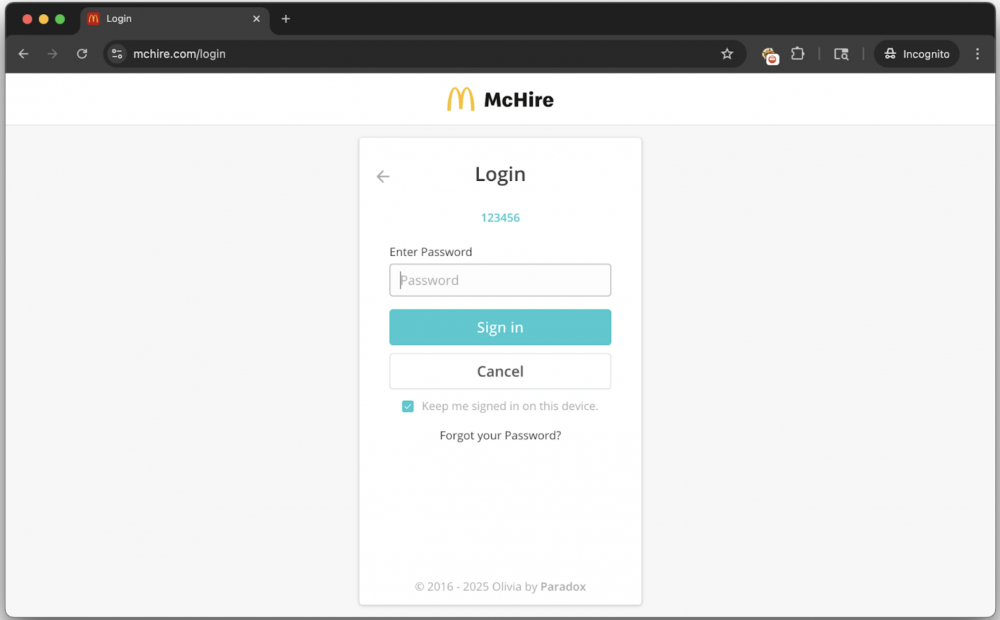
Task: Click the 123456 username link
Action: tap(500, 218)
